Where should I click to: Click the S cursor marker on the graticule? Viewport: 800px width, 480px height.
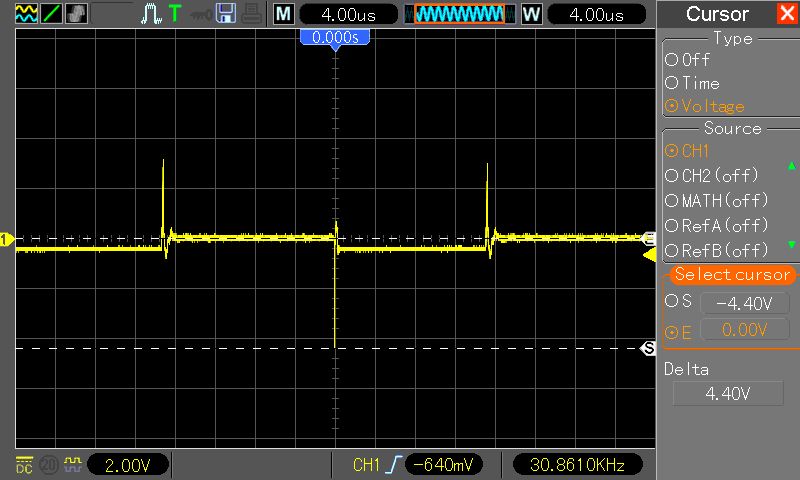coord(648,348)
